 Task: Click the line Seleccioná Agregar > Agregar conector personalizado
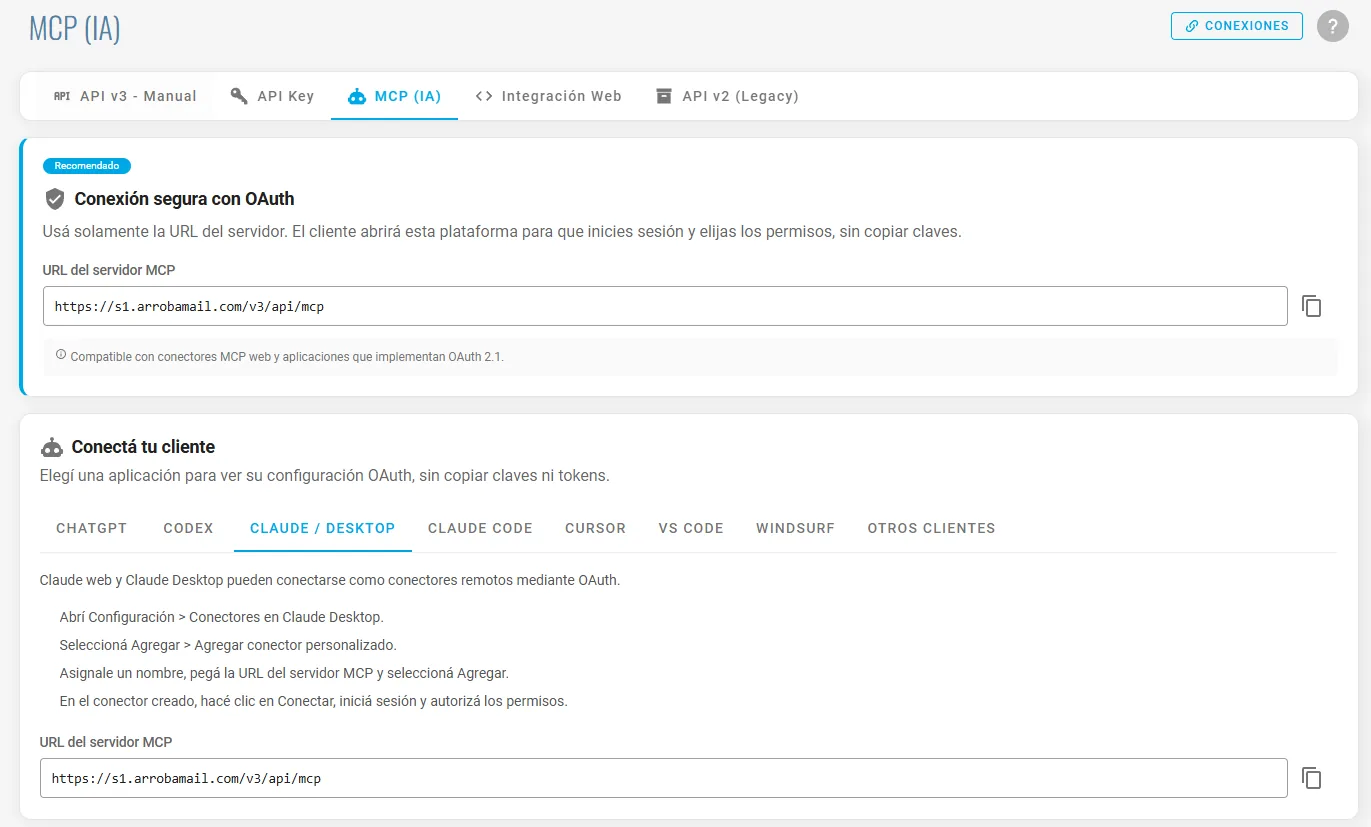[x=228, y=645]
